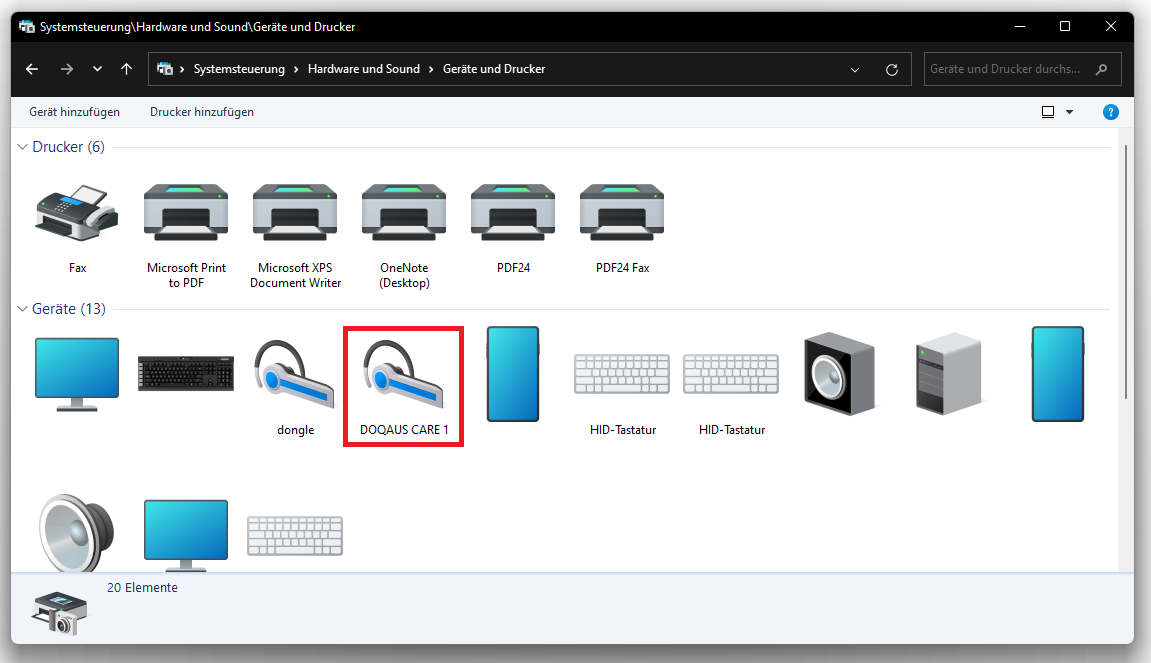Viewport: 1151px width, 663px height.
Task: Open the help question mark icon
Action: 1110,112
